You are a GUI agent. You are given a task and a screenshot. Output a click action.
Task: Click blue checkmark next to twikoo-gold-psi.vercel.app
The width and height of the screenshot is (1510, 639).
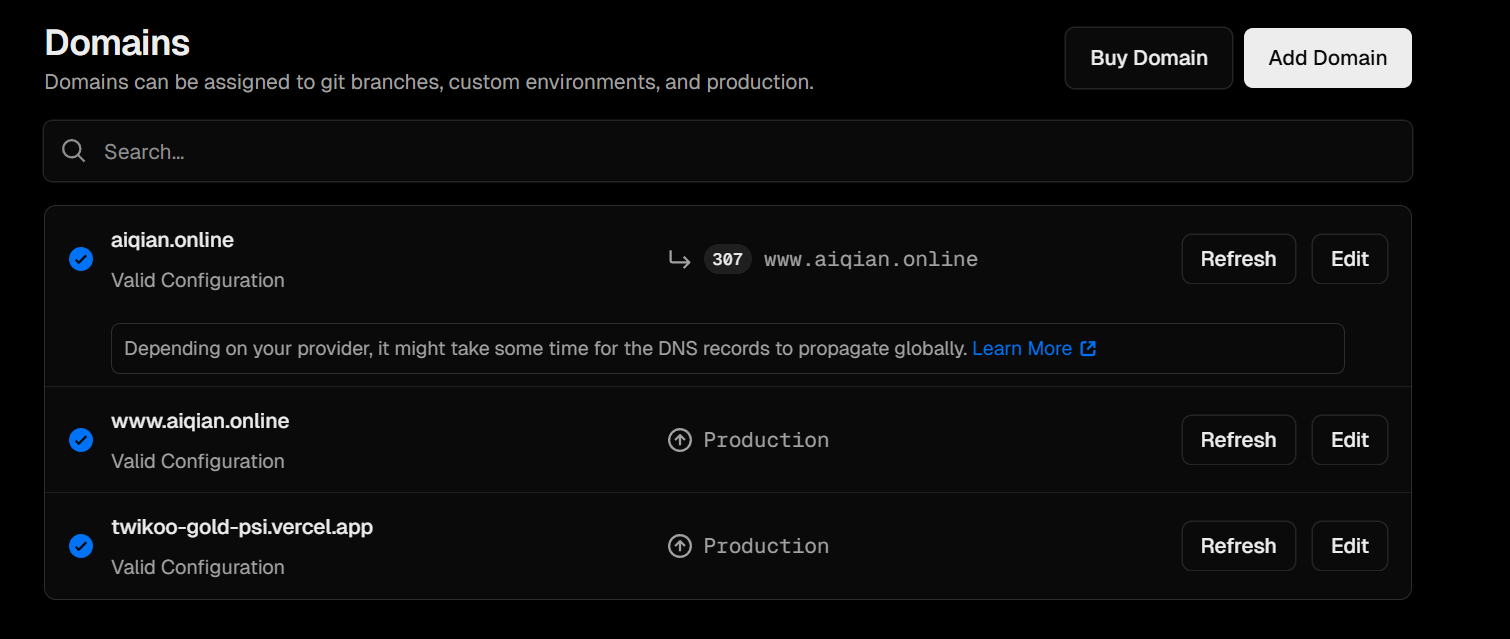(81, 546)
